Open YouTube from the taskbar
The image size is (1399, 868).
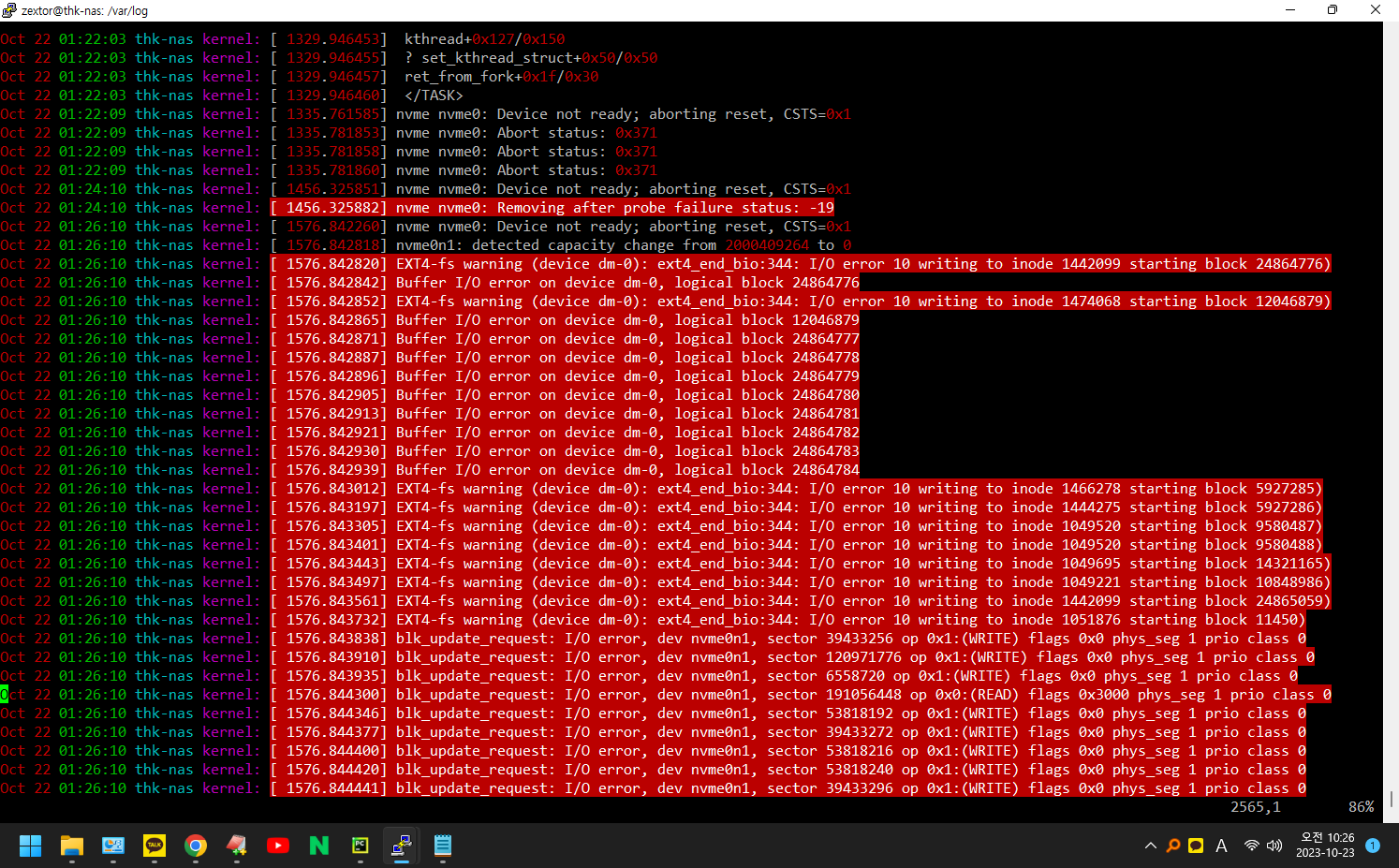coord(278,846)
